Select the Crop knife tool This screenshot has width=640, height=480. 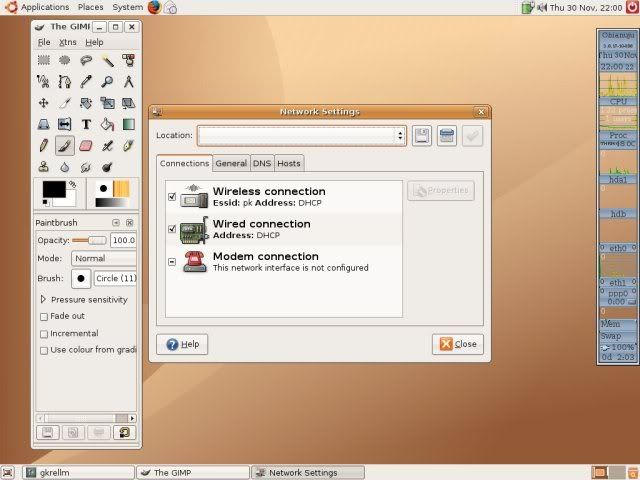click(65, 103)
